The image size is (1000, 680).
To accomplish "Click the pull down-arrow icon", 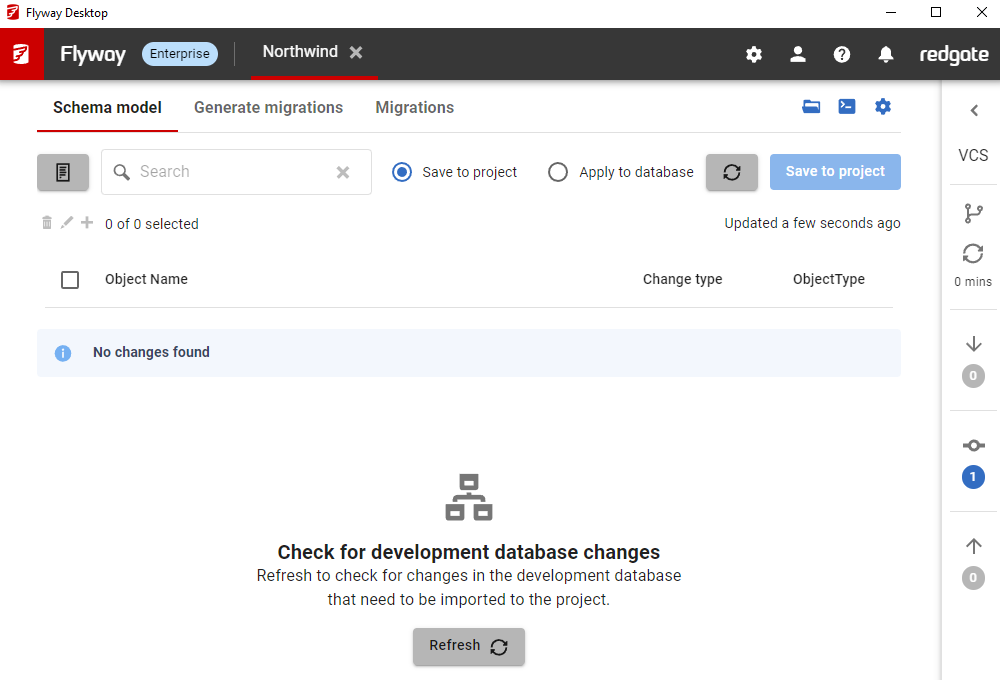I will [x=973, y=344].
